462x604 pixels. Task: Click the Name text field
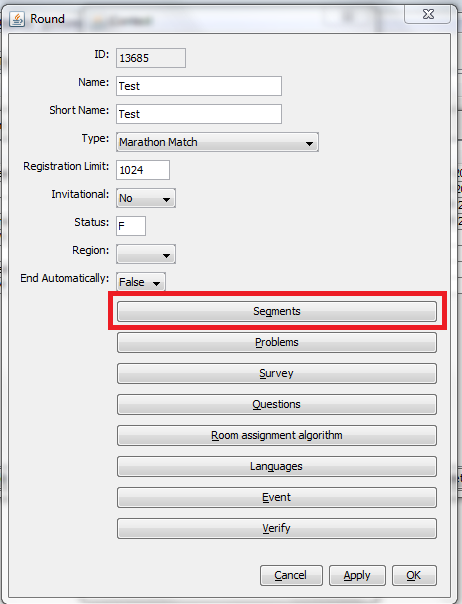point(199,86)
